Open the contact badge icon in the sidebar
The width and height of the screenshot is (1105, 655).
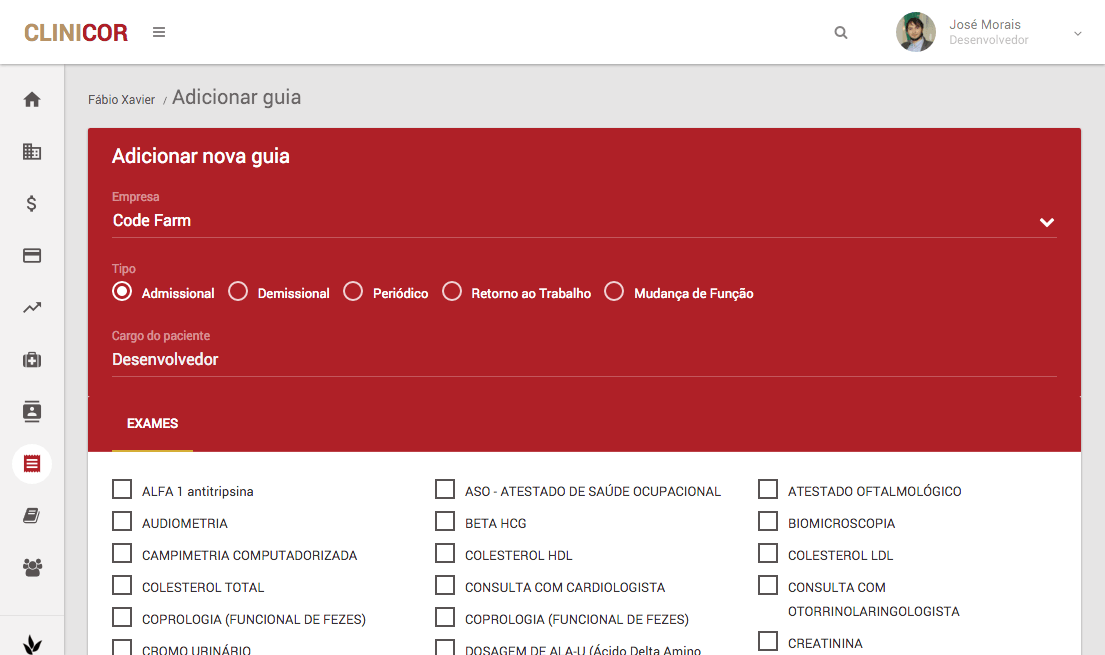32,411
